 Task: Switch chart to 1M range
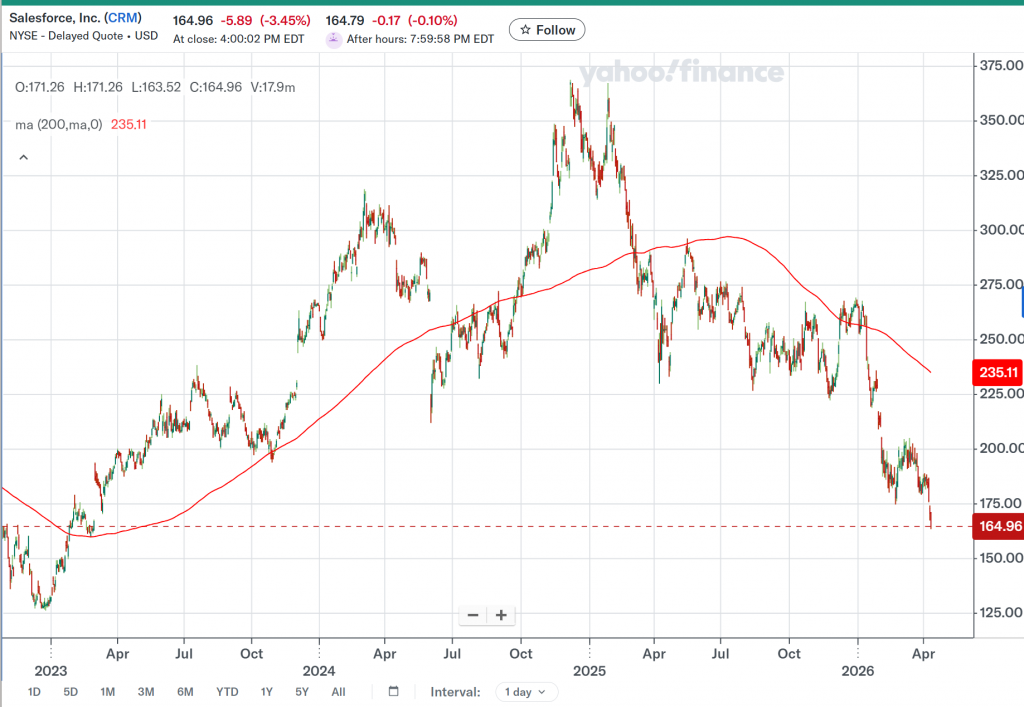[x=108, y=691]
